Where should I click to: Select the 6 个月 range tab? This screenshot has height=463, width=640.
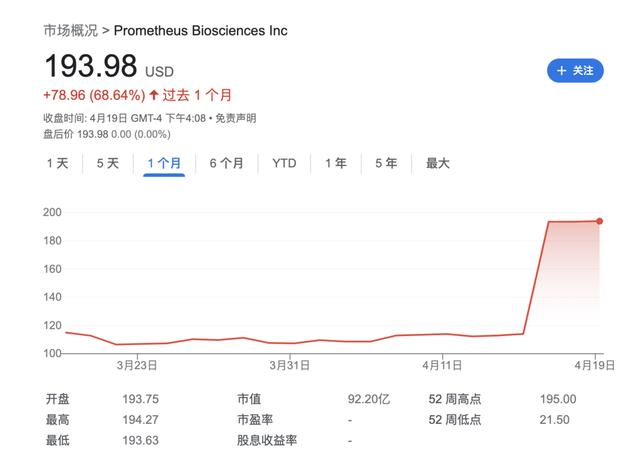coord(226,163)
